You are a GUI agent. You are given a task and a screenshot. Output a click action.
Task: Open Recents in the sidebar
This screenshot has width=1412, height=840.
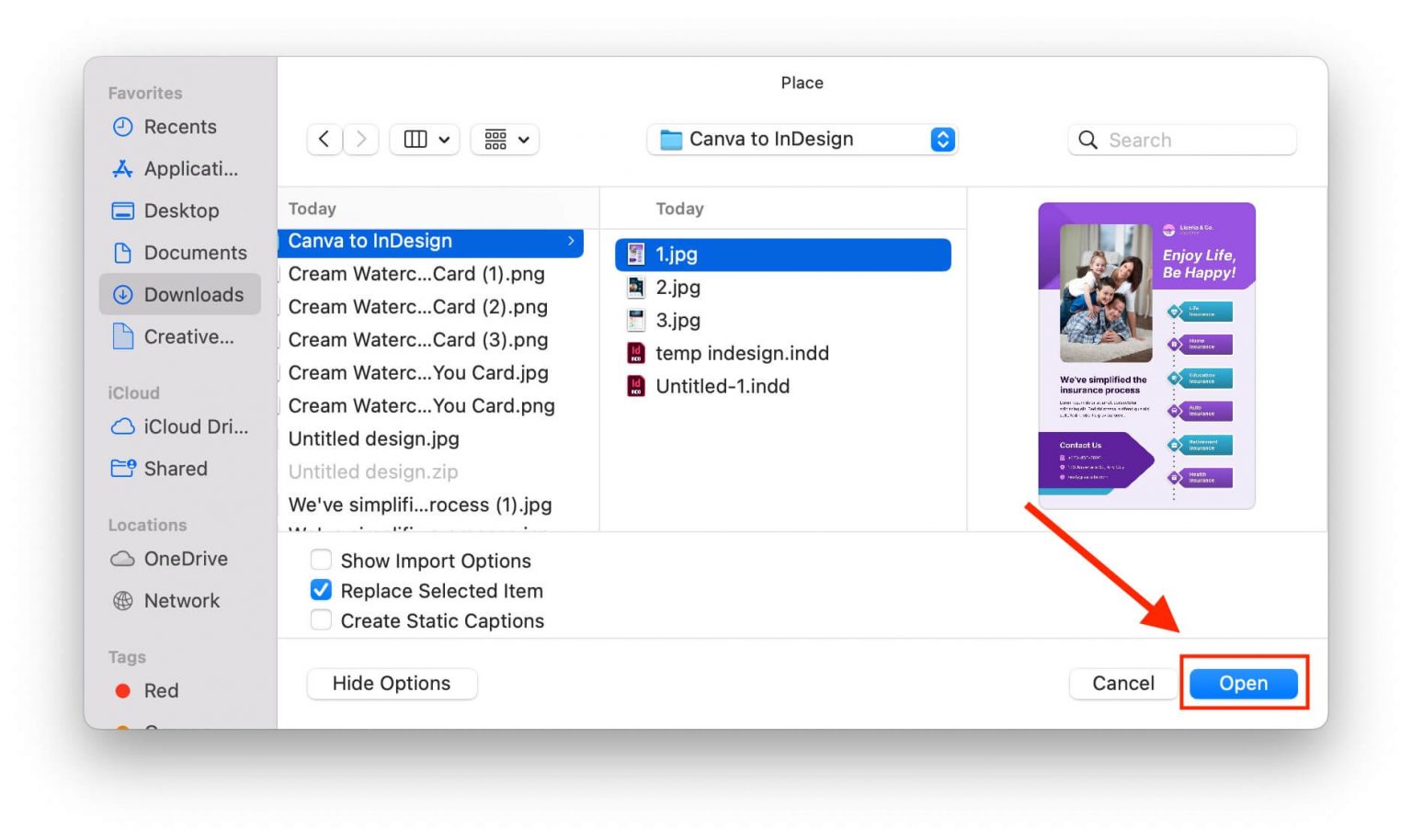click(x=180, y=127)
